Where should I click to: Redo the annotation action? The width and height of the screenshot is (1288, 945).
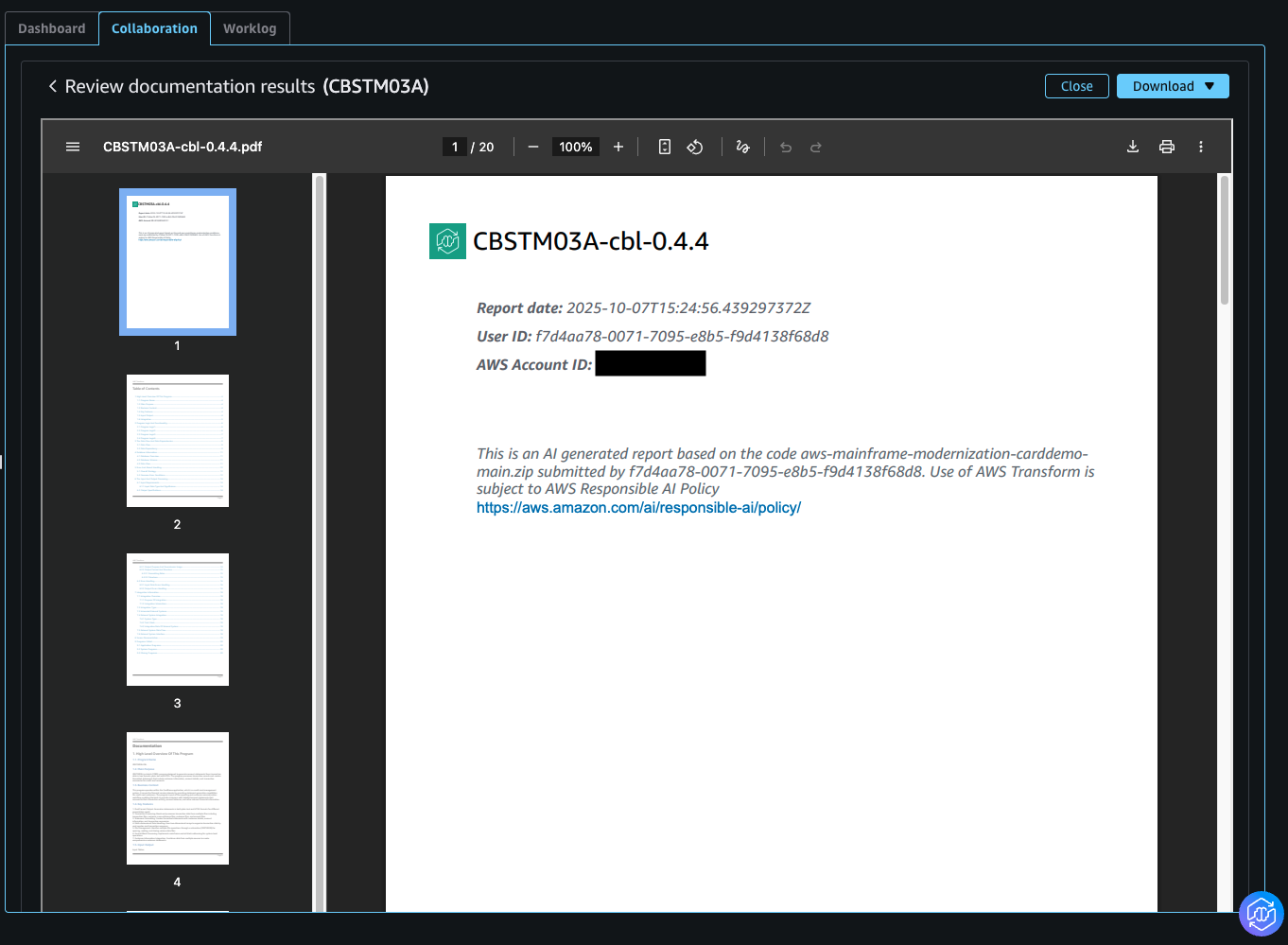click(816, 147)
